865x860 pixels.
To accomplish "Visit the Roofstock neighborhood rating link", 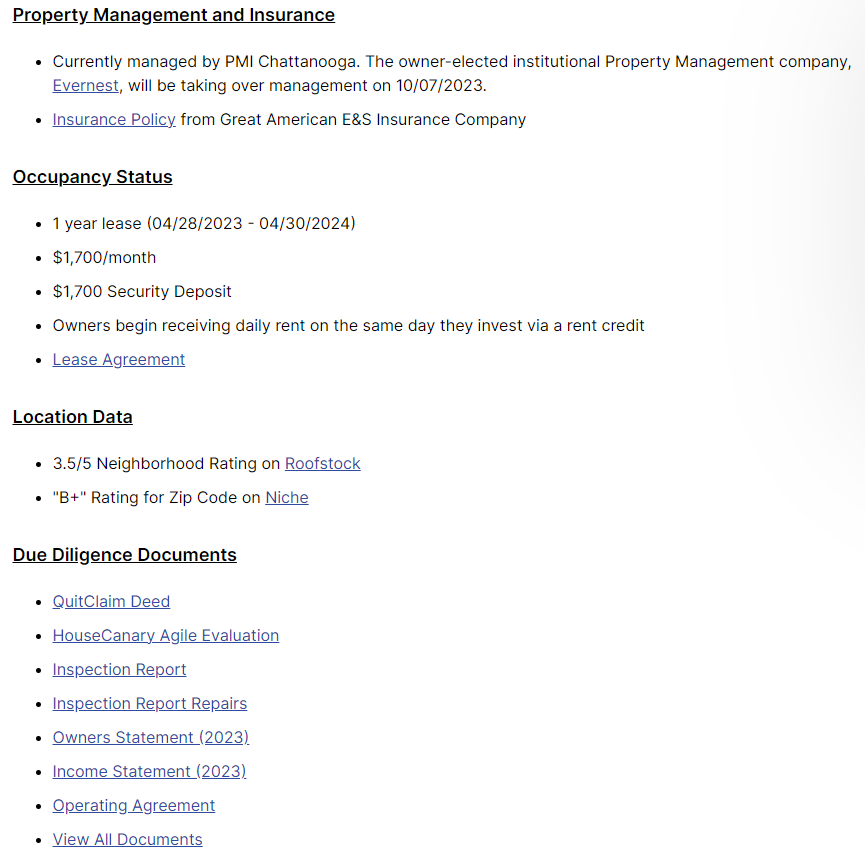I will 323,463.
